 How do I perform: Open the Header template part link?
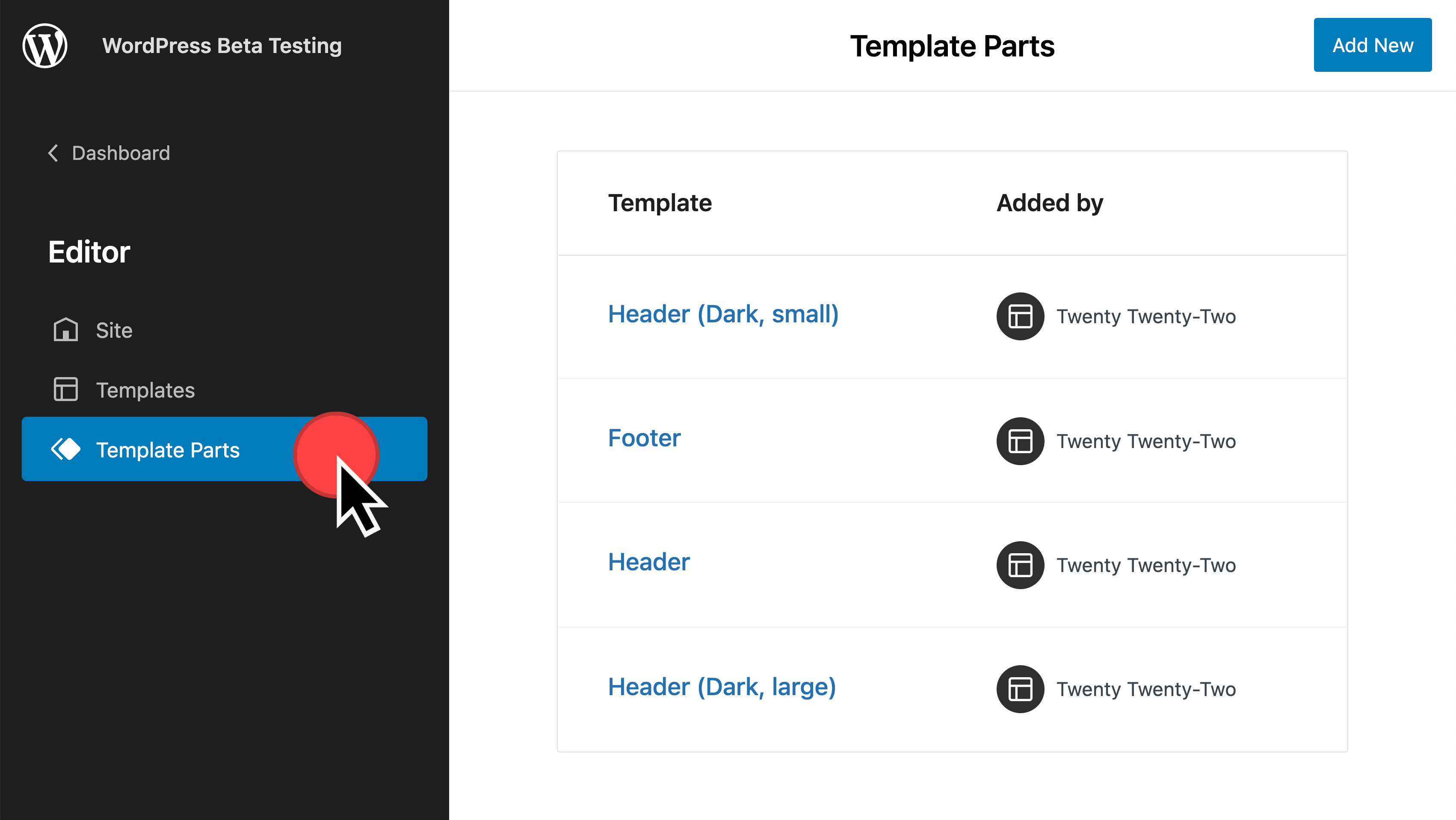[649, 562]
